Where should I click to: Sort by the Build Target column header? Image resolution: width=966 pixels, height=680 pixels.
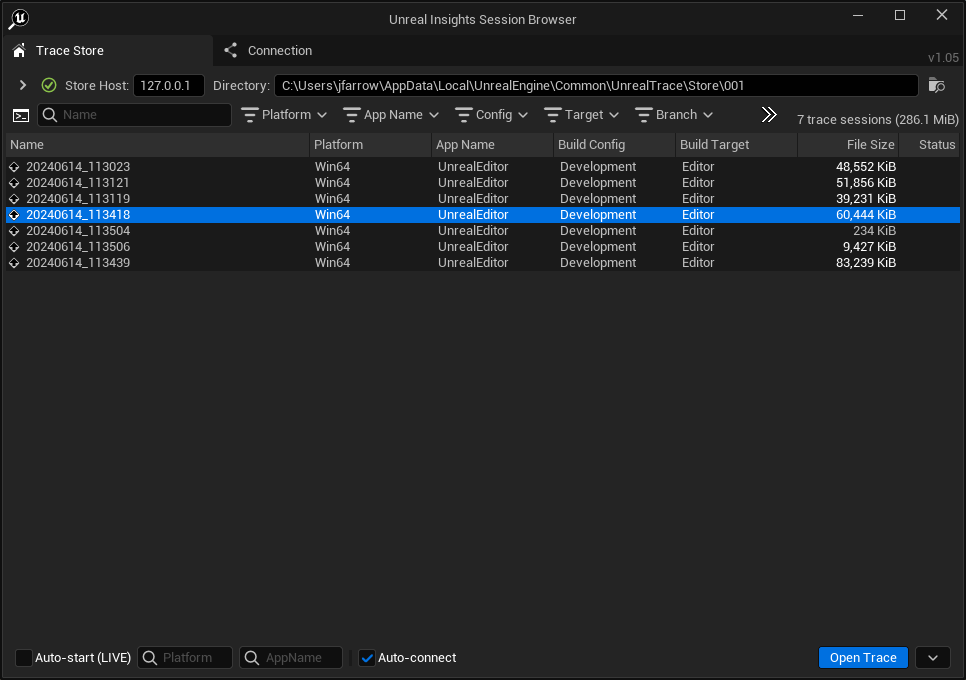[x=736, y=145]
